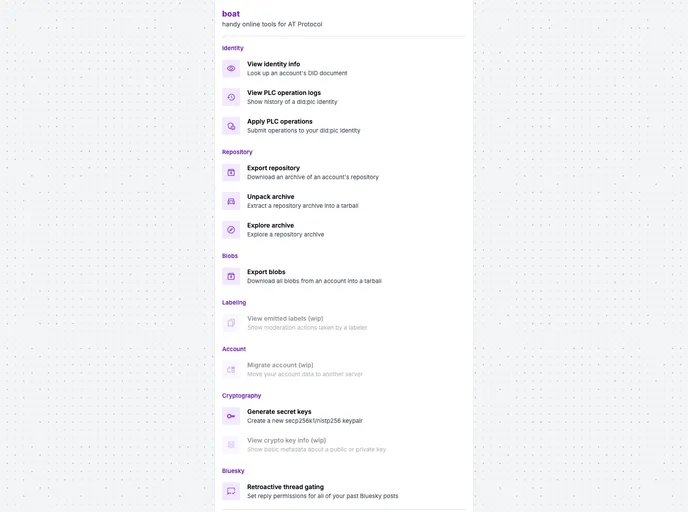The height and width of the screenshot is (512, 688).
Task: Click the Unpack archive icon
Action: [x=231, y=201]
